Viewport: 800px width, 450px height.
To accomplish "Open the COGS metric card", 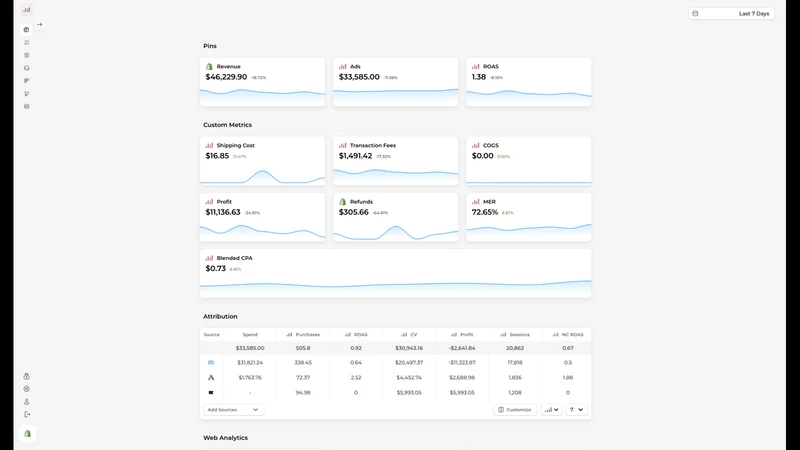I will point(529,161).
